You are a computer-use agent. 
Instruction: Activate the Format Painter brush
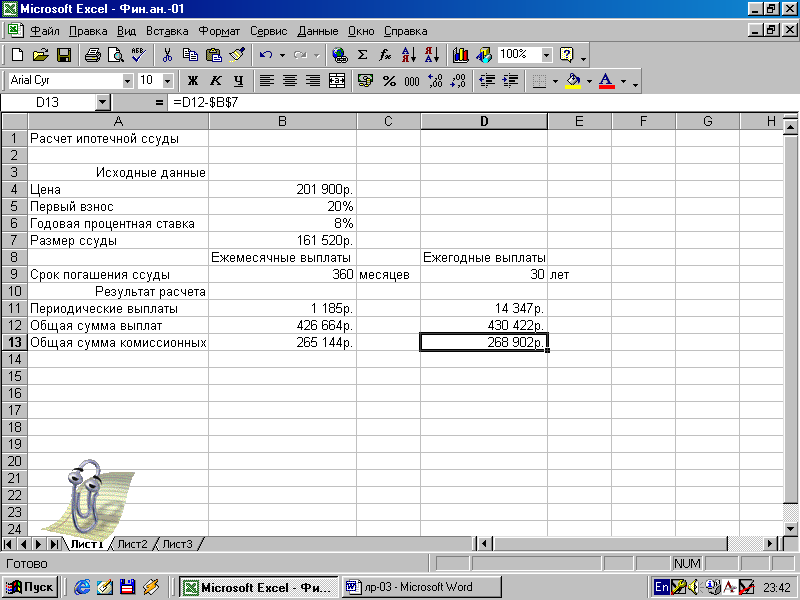[x=237, y=55]
